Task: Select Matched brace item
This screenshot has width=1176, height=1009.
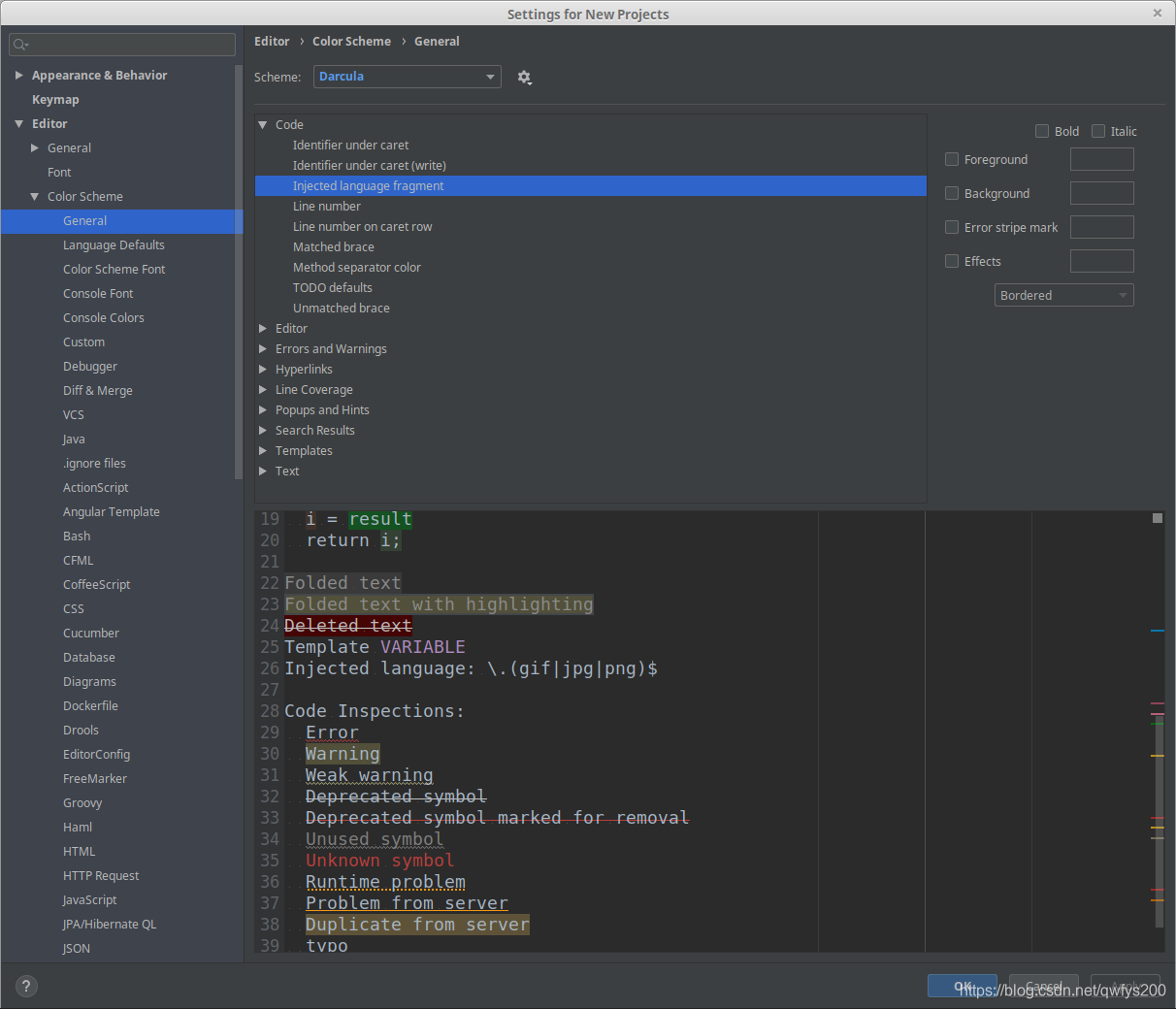Action: 334,247
